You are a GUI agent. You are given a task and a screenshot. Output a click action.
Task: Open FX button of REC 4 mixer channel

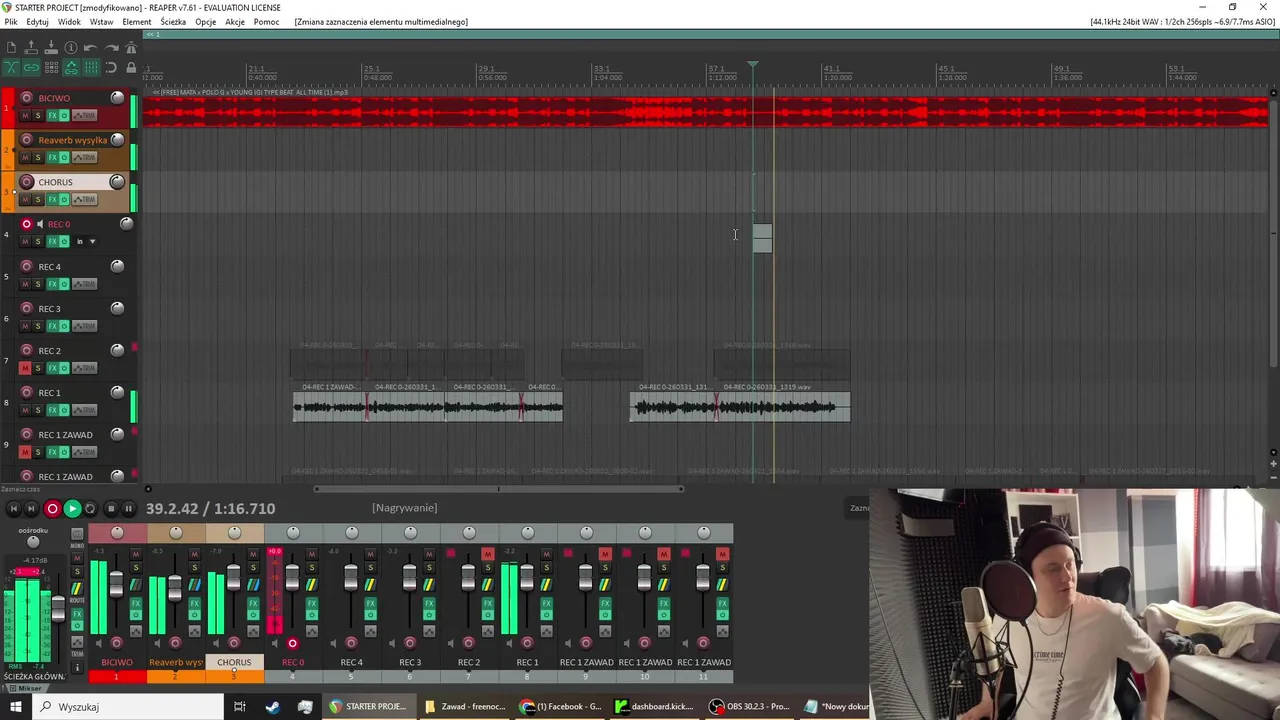pyautogui.click(x=370, y=604)
